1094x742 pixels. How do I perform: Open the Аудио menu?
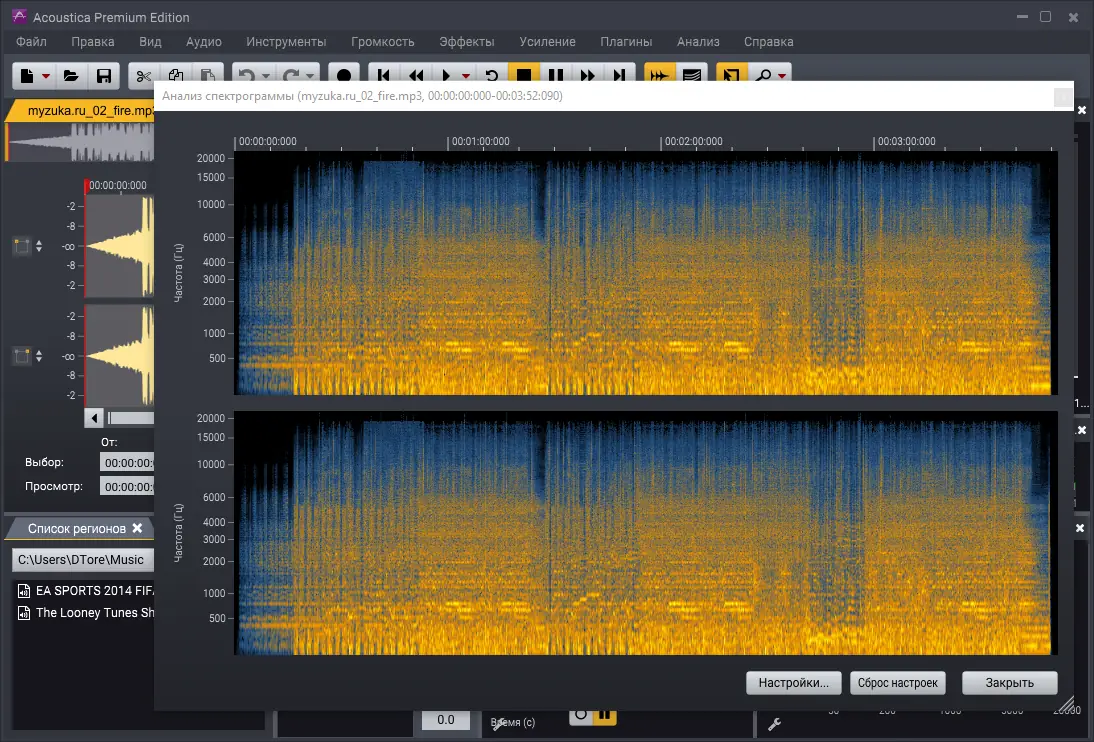coord(204,42)
